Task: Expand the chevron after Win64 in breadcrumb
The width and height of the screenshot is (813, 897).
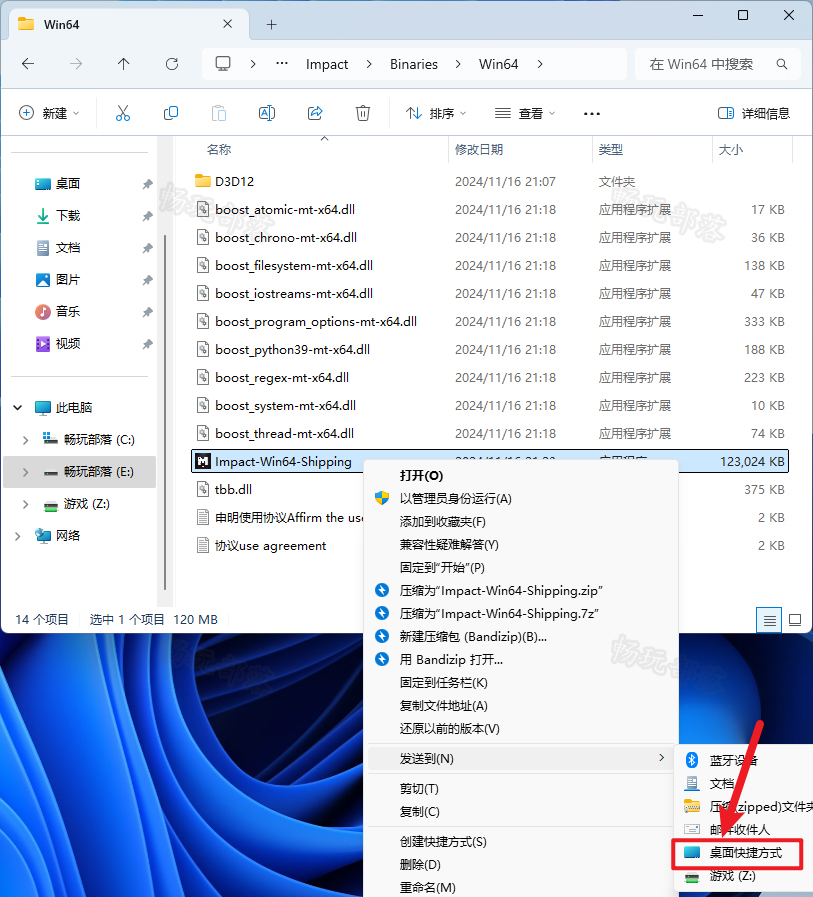Action: (540, 64)
